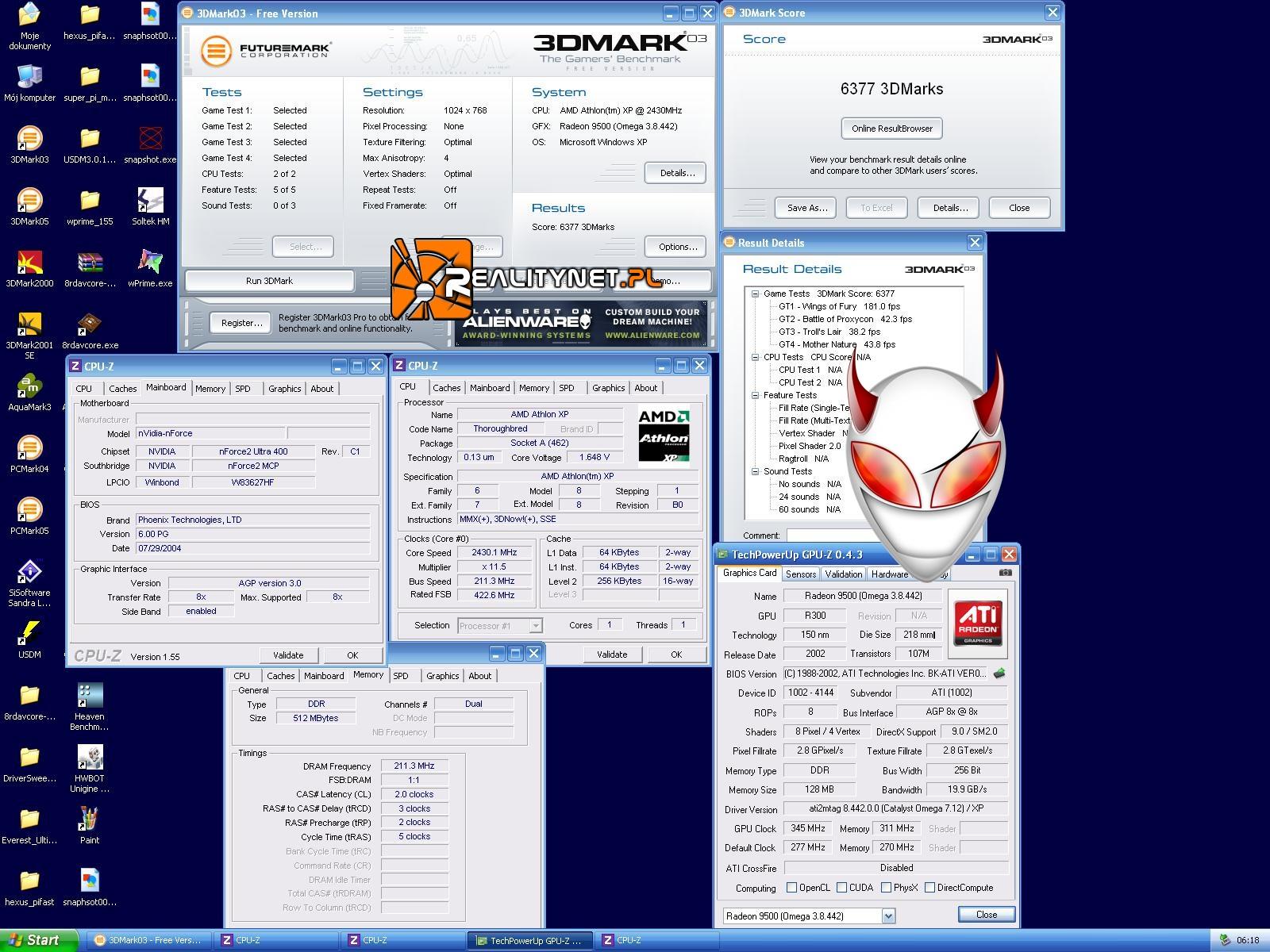This screenshot has height=952, width=1270.
Task: Click Online ResultBrowser button
Action: pos(892,129)
